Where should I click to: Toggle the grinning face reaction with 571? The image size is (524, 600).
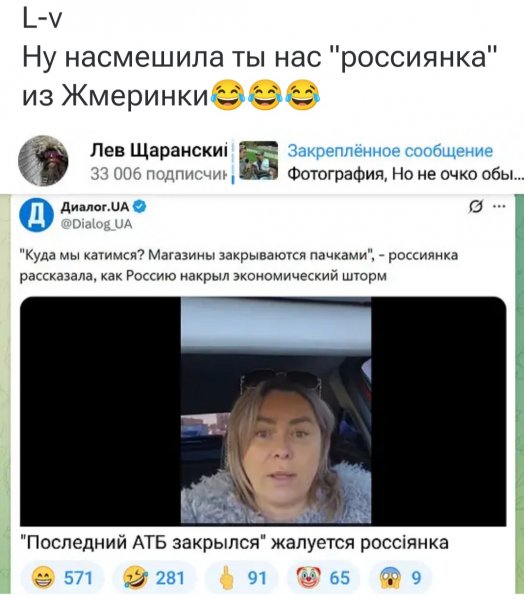(62, 577)
